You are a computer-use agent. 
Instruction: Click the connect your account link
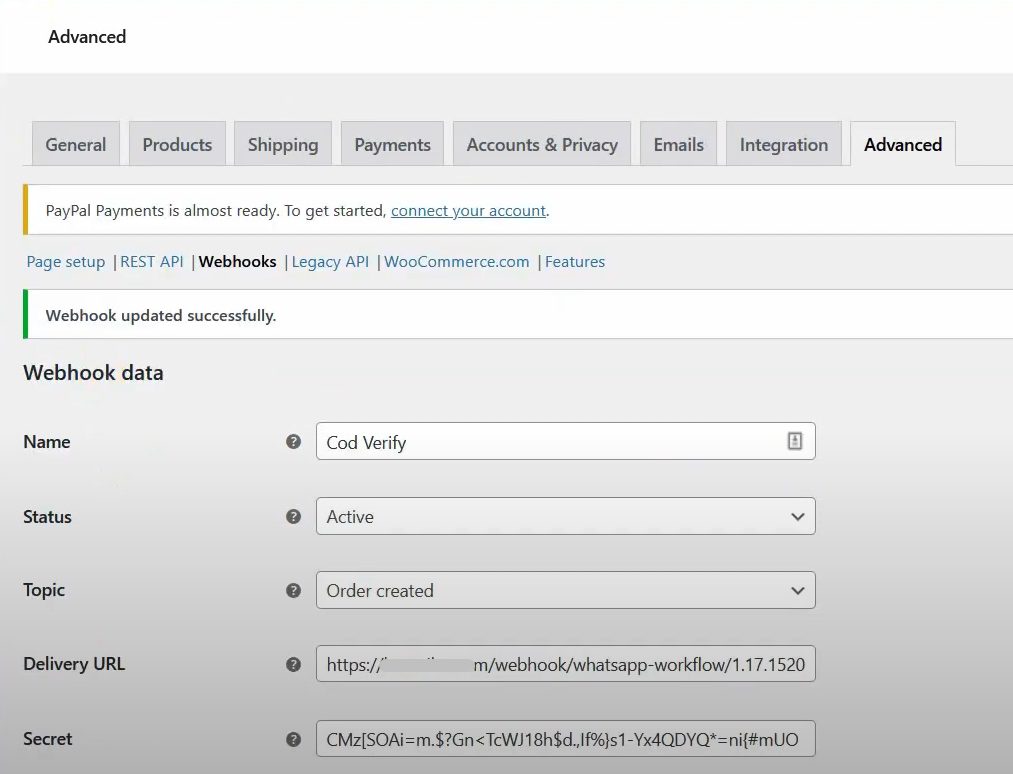468,211
